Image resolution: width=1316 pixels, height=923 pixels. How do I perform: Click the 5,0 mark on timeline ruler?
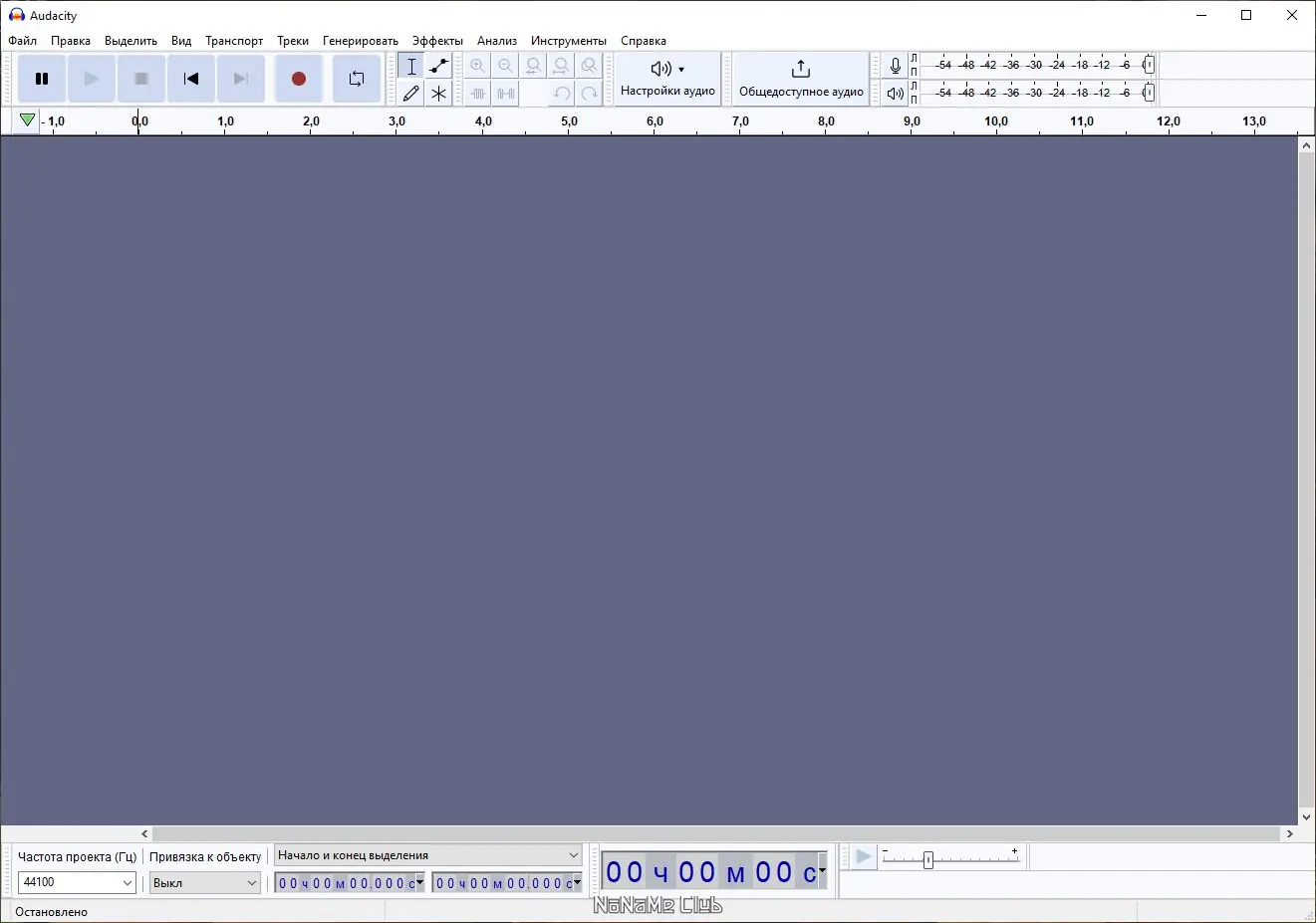click(569, 121)
